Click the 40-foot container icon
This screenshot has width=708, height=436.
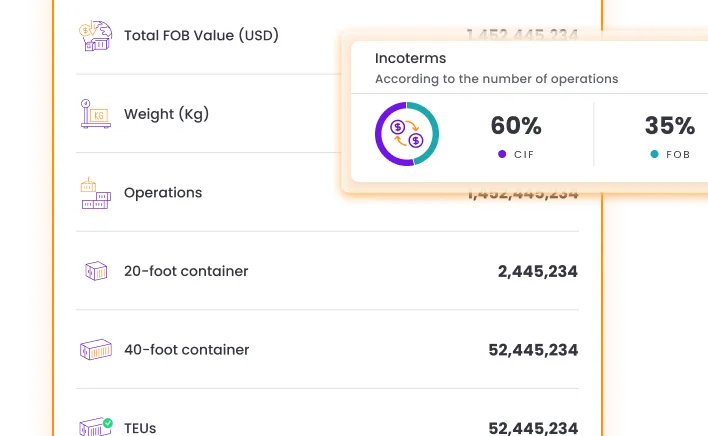pos(95,350)
